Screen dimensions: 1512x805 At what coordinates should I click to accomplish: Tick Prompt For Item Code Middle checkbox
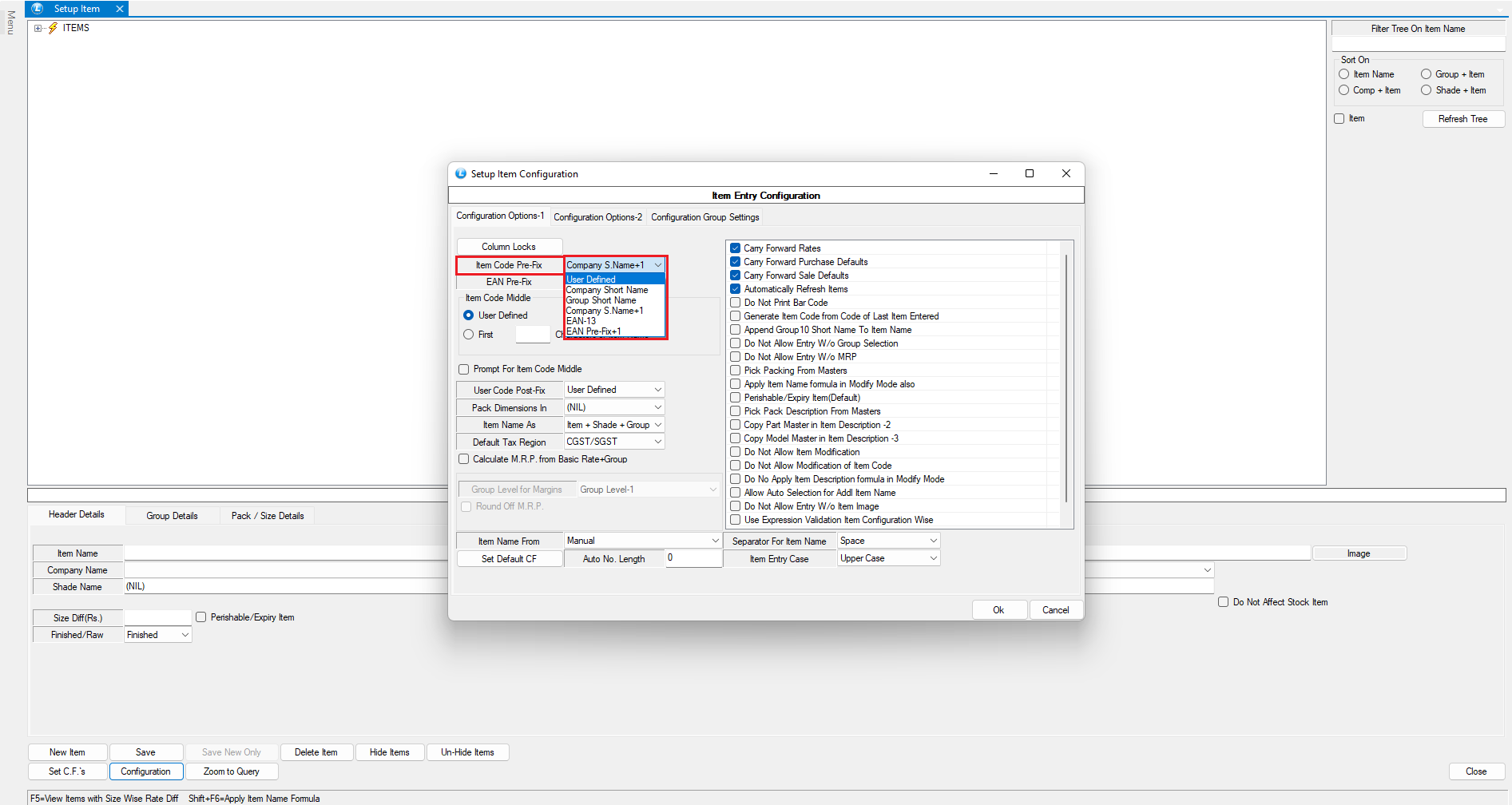point(464,369)
